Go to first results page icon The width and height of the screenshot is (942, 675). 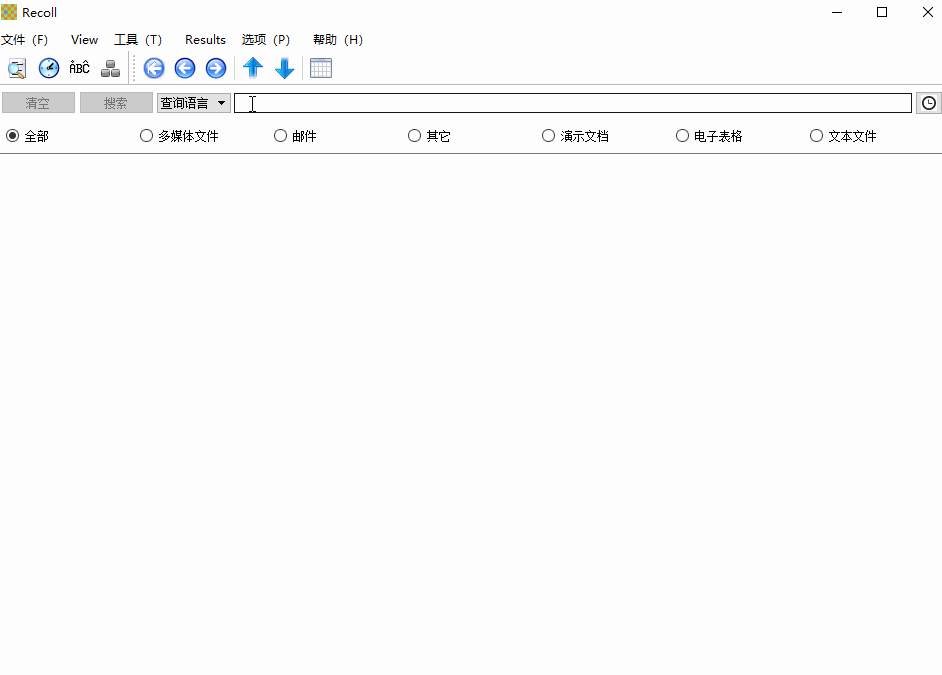point(154,68)
